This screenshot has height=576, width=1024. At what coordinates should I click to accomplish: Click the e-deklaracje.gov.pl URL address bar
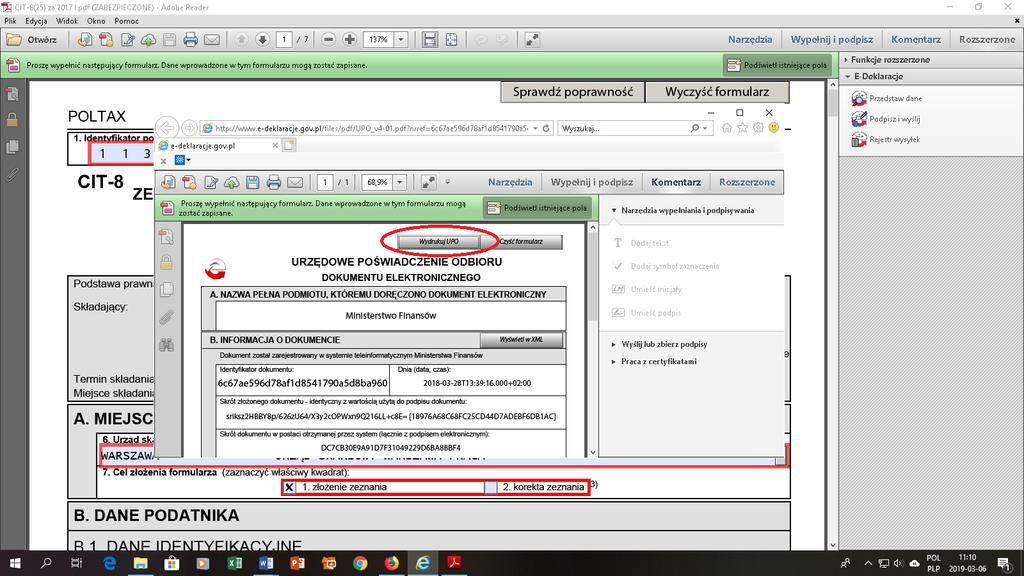tap(371, 129)
